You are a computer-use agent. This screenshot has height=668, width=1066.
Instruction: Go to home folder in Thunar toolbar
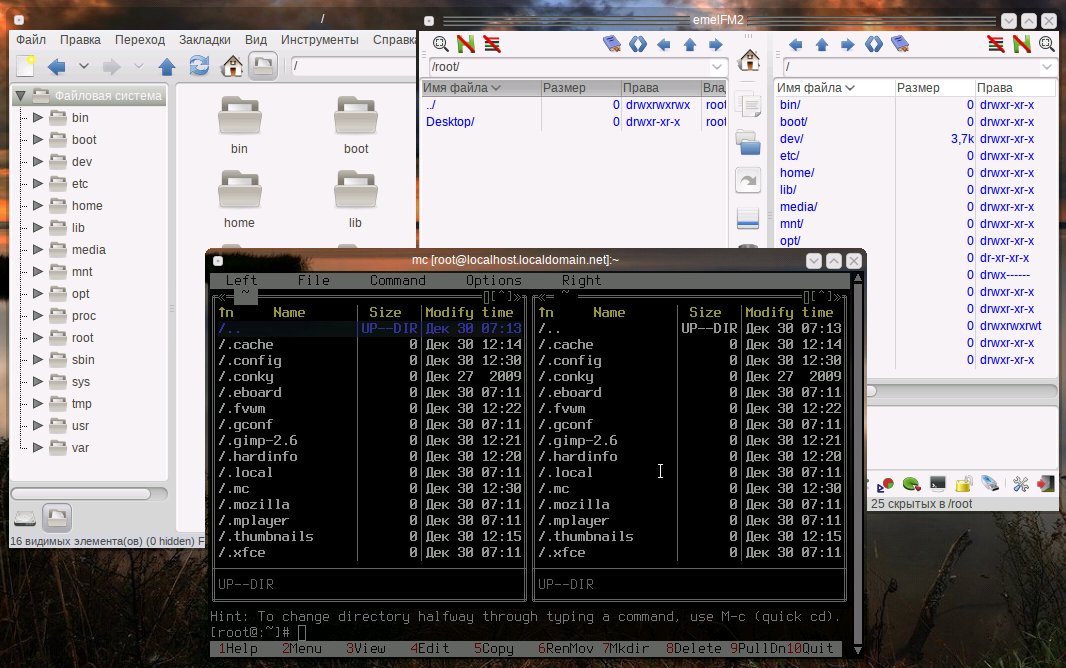point(233,66)
